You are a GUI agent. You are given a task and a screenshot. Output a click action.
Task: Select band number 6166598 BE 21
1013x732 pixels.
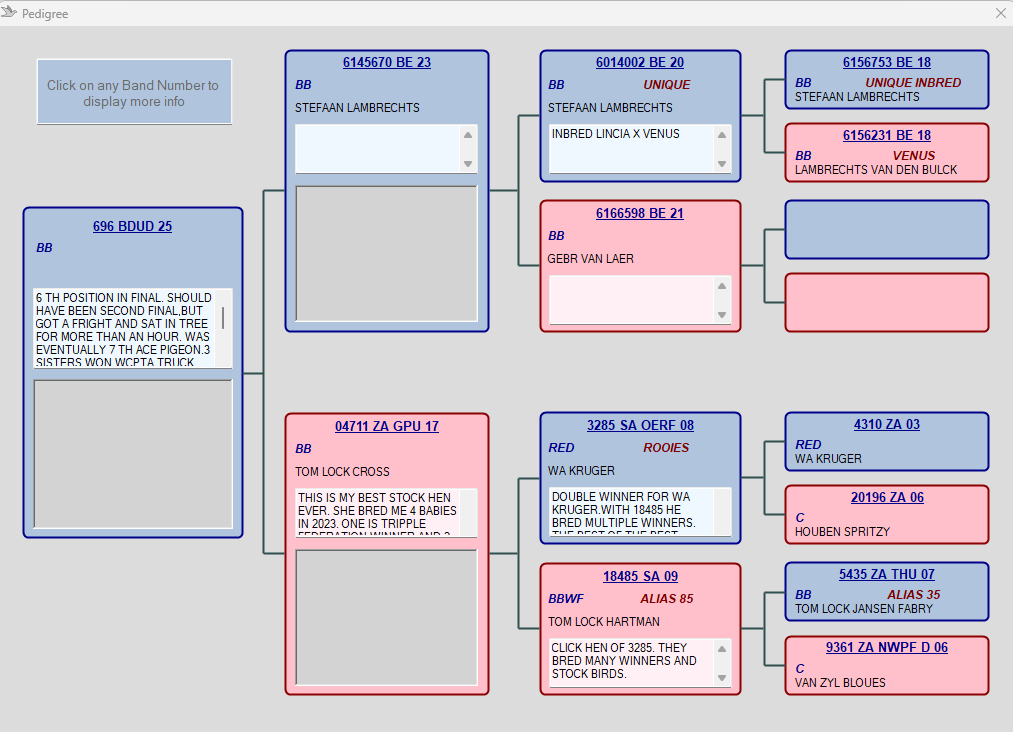pyautogui.click(x=639, y=214)
